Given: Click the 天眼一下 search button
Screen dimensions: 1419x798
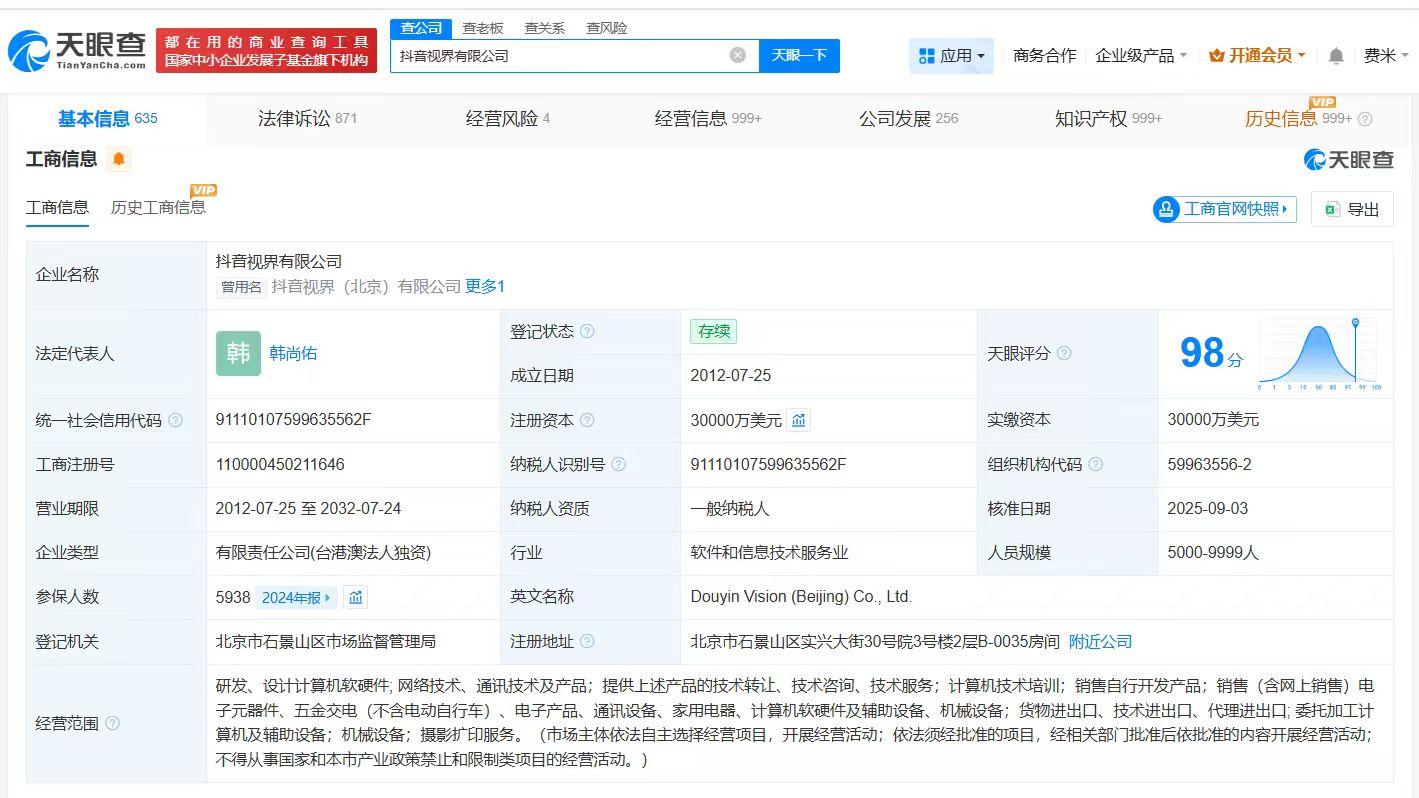Looking at the screenshot, I should (799, 56).
